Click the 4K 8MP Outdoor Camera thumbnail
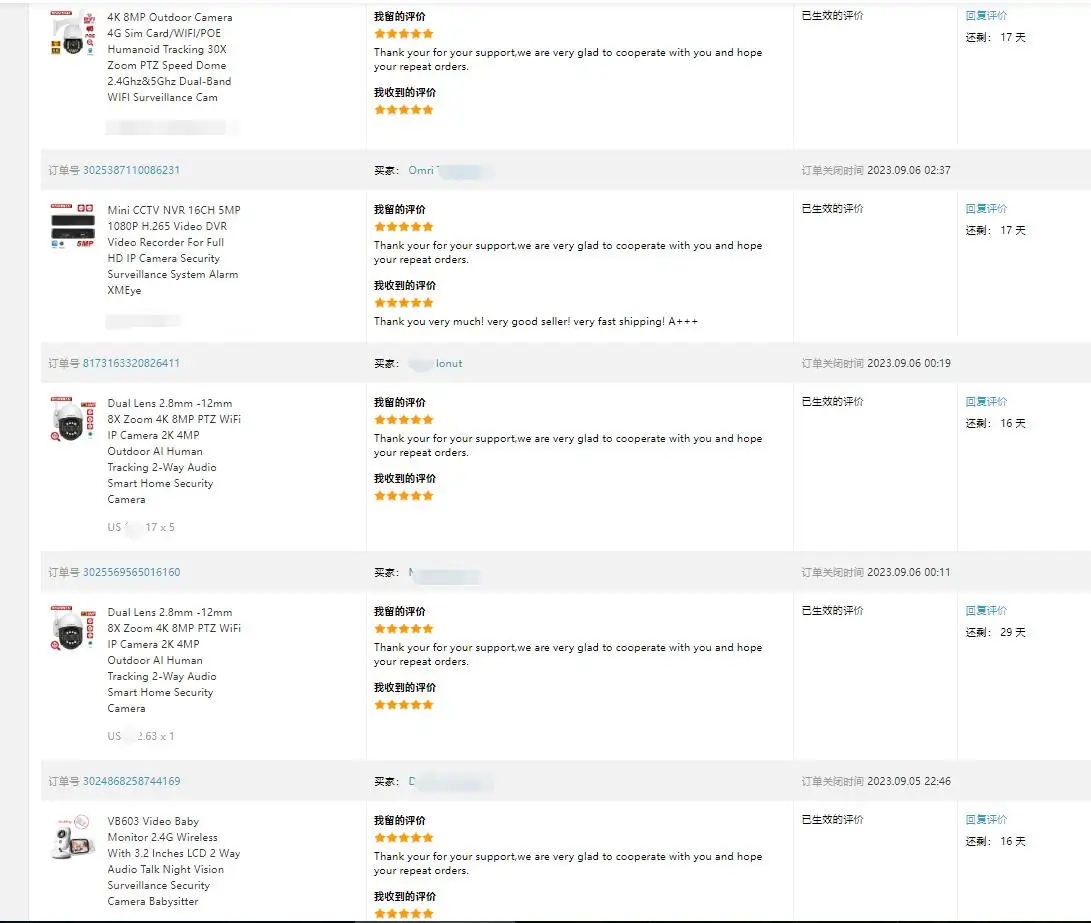Image resolution: width=1091 pixels, height=923 pixels. (72, 32)
